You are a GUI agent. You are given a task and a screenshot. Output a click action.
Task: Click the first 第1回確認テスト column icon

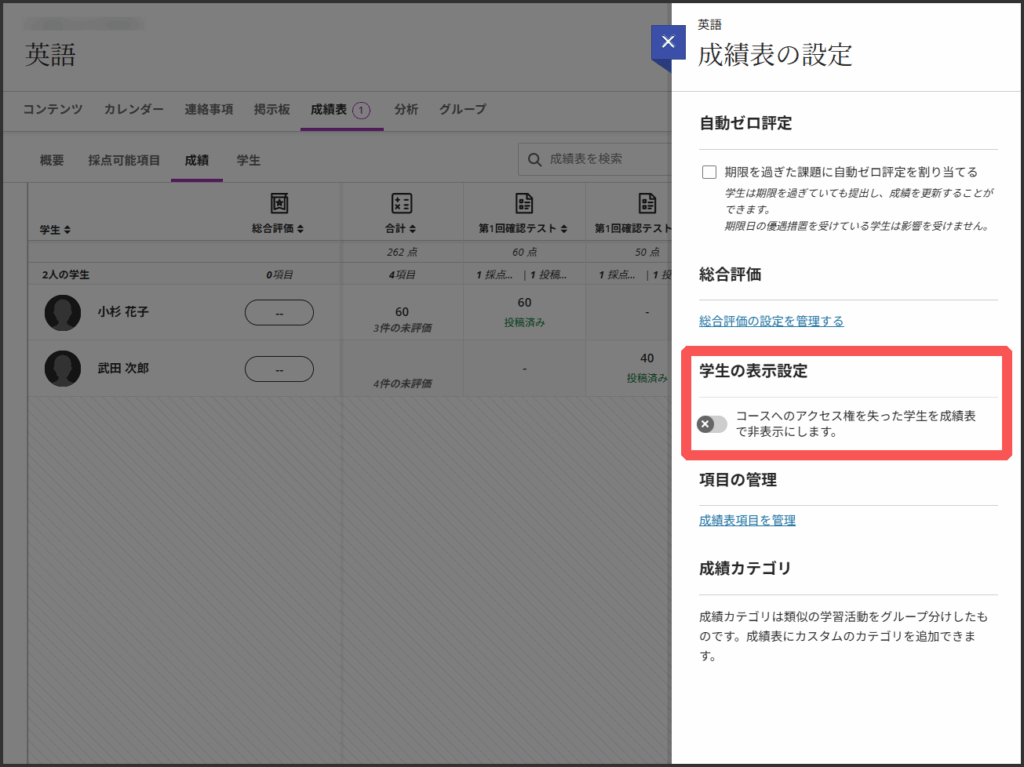524,203
